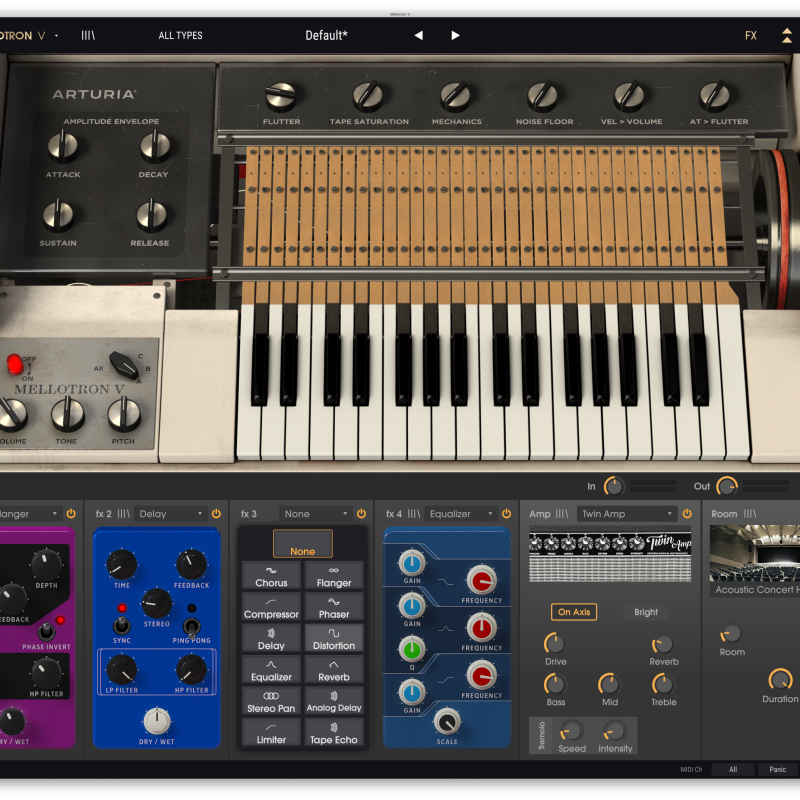
Task: Go to next preset arrow
Action: pos(455,35)
